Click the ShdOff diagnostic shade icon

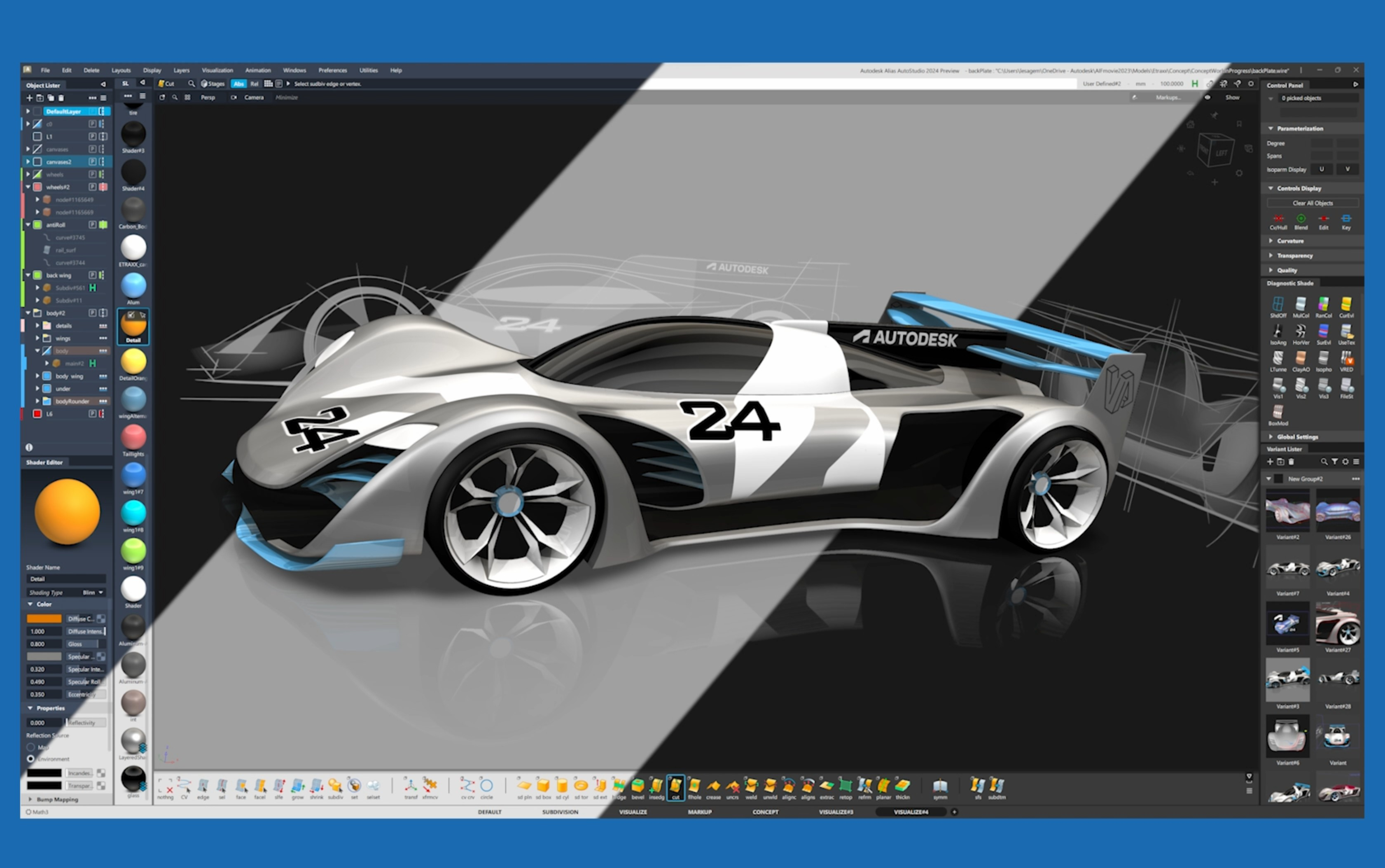(x=1278, y=307)
